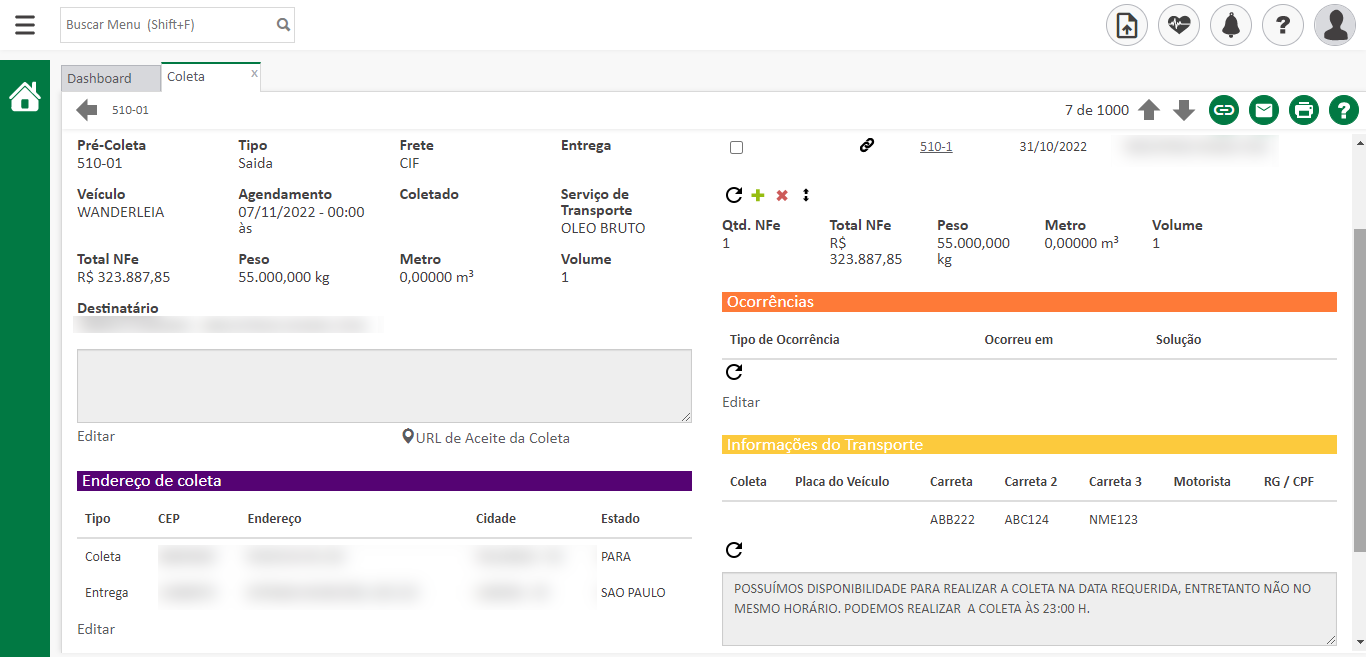The width and height of the screenshot is (1366, 657).
Task: Close the Coleta tab
Action: [x=254, y=73]
